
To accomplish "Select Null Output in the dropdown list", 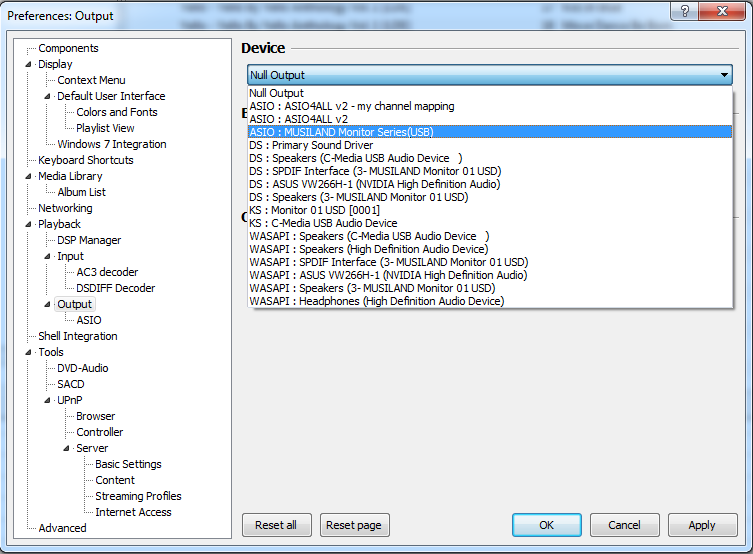I will [x=490, y=93].
